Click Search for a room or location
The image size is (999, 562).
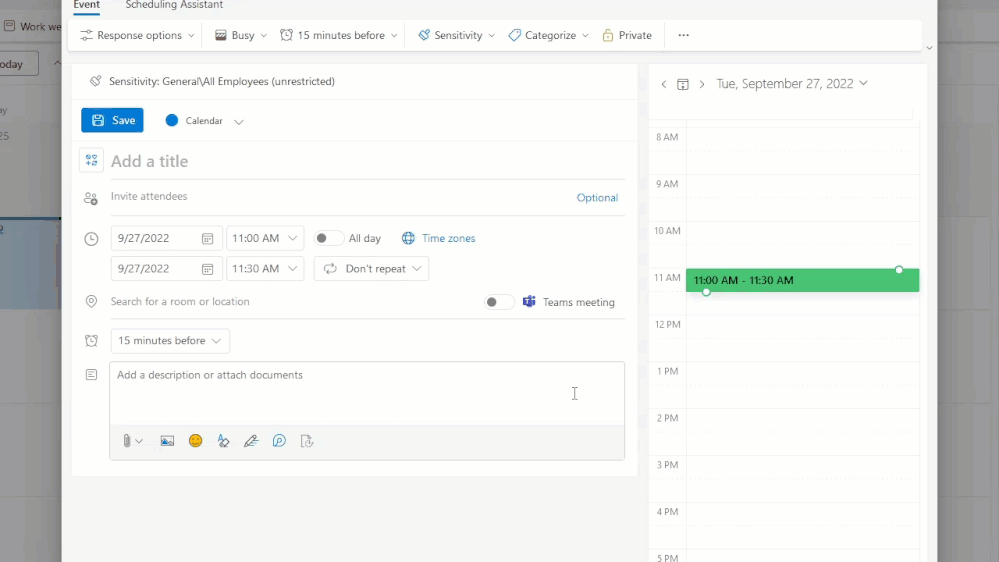pyautogui.click(x=293, y=301)
